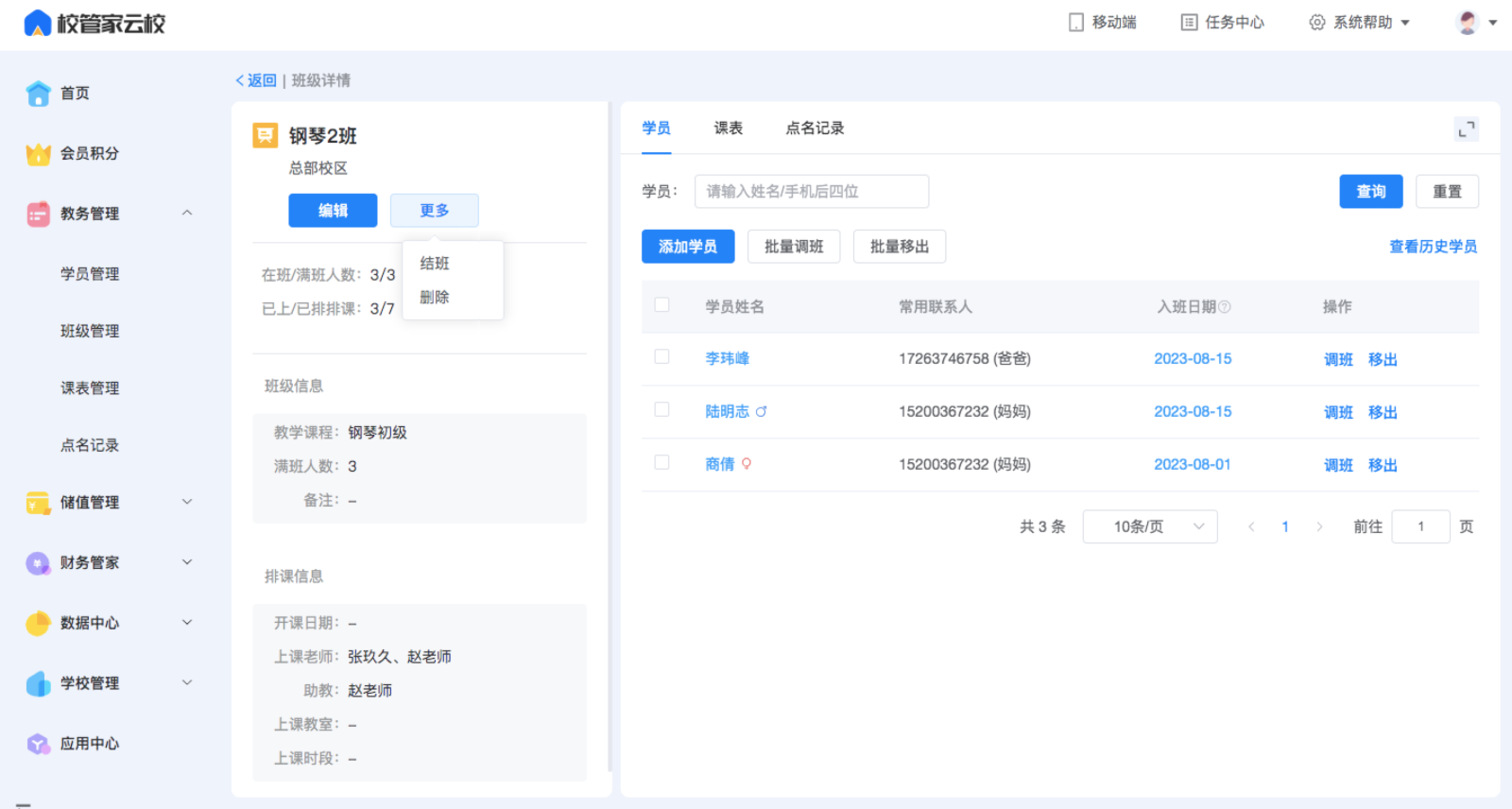1512x809 pixels.
Task: Click 调班 for 陆明志
Action: tap(1338, 412)
